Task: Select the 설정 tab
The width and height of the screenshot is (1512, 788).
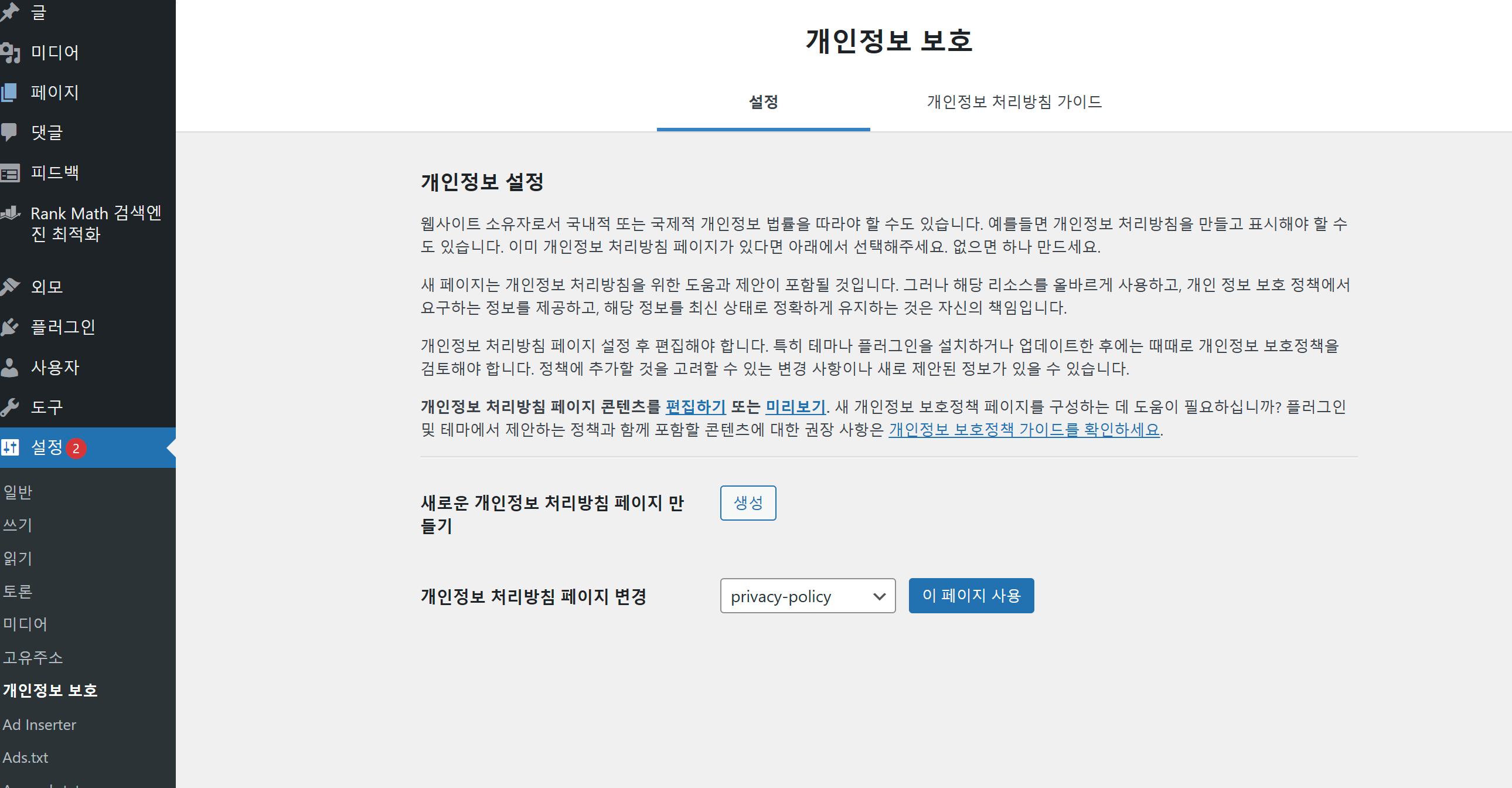Action: (764, 101)
